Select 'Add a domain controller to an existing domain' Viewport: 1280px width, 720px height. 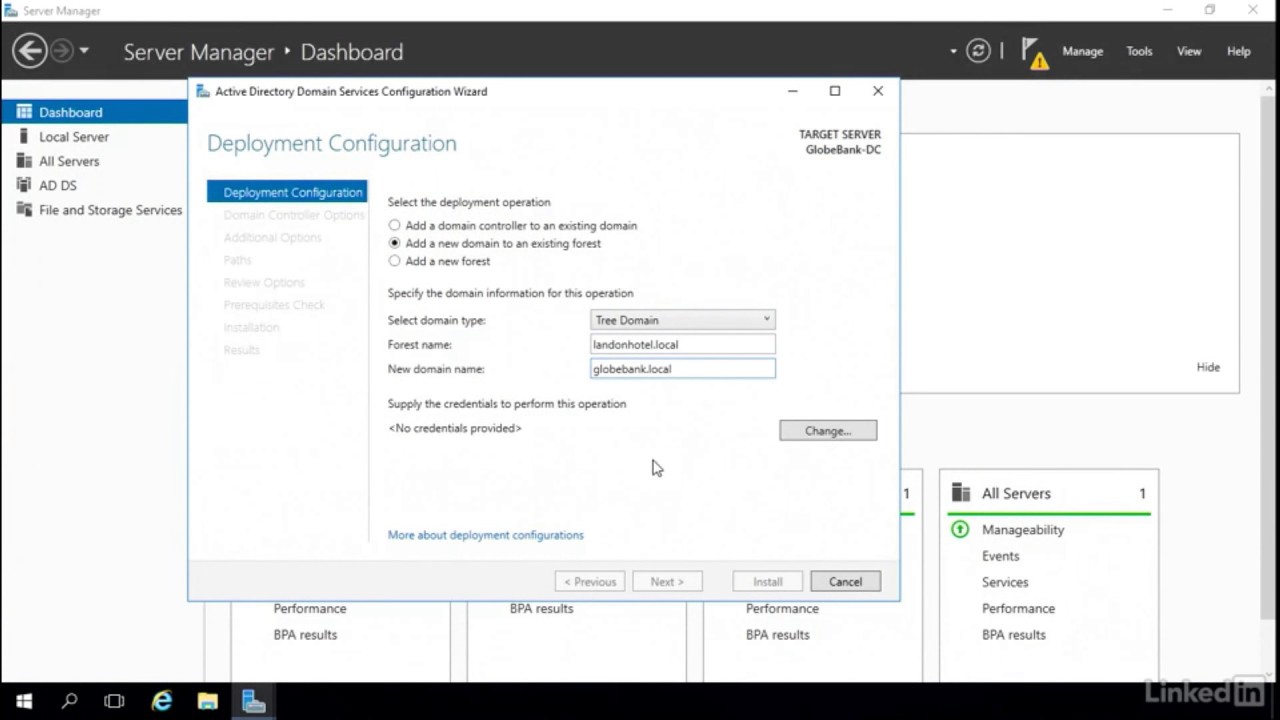[512, 226]
